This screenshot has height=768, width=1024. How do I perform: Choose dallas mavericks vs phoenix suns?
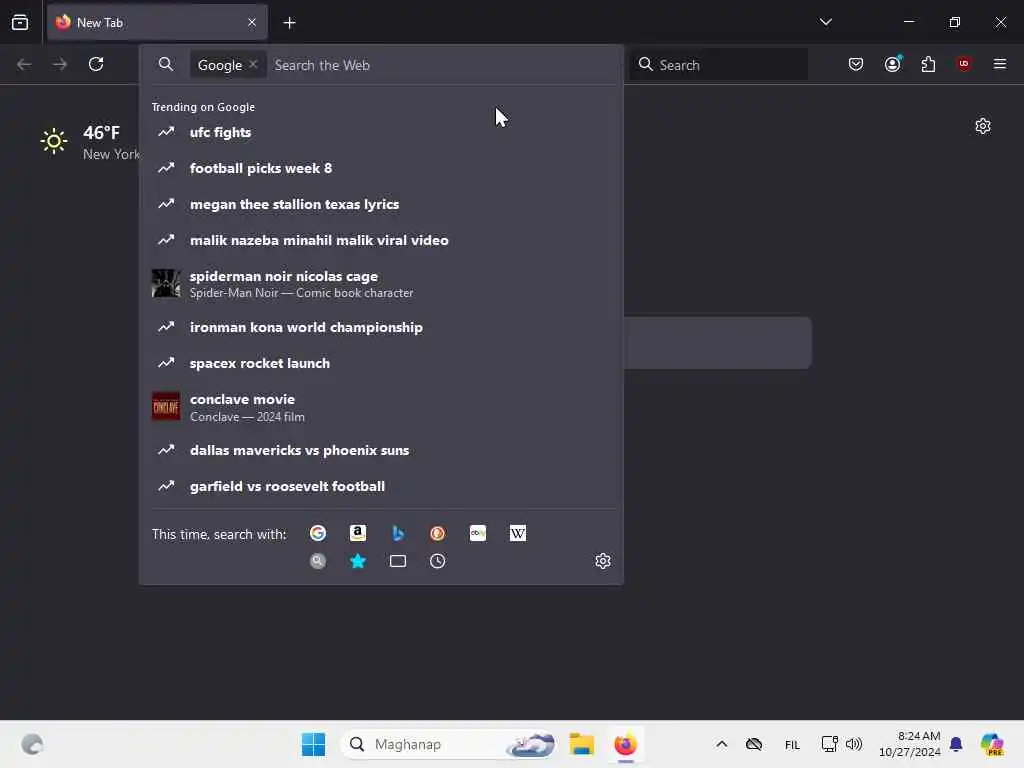381,450
